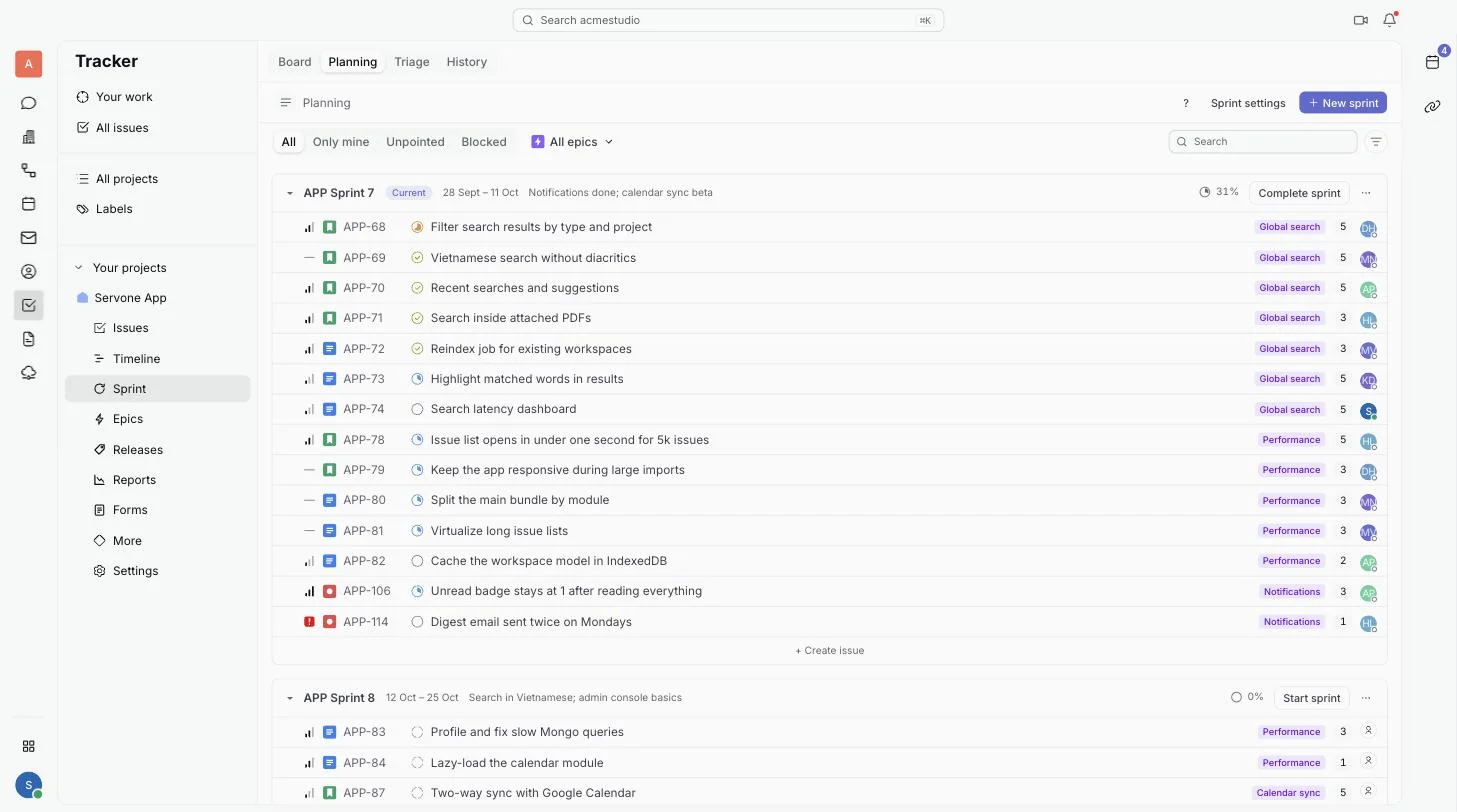Open the building icon in left rail
This screenshot has height=812, width=1457.
pos(28,137)
